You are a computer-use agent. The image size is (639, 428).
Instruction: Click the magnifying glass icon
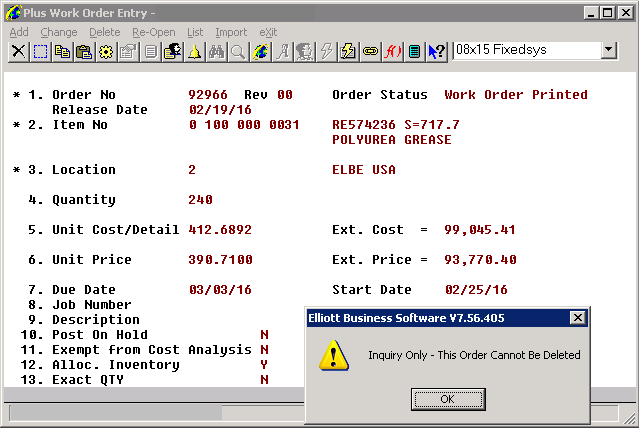(x=238, y=52)
